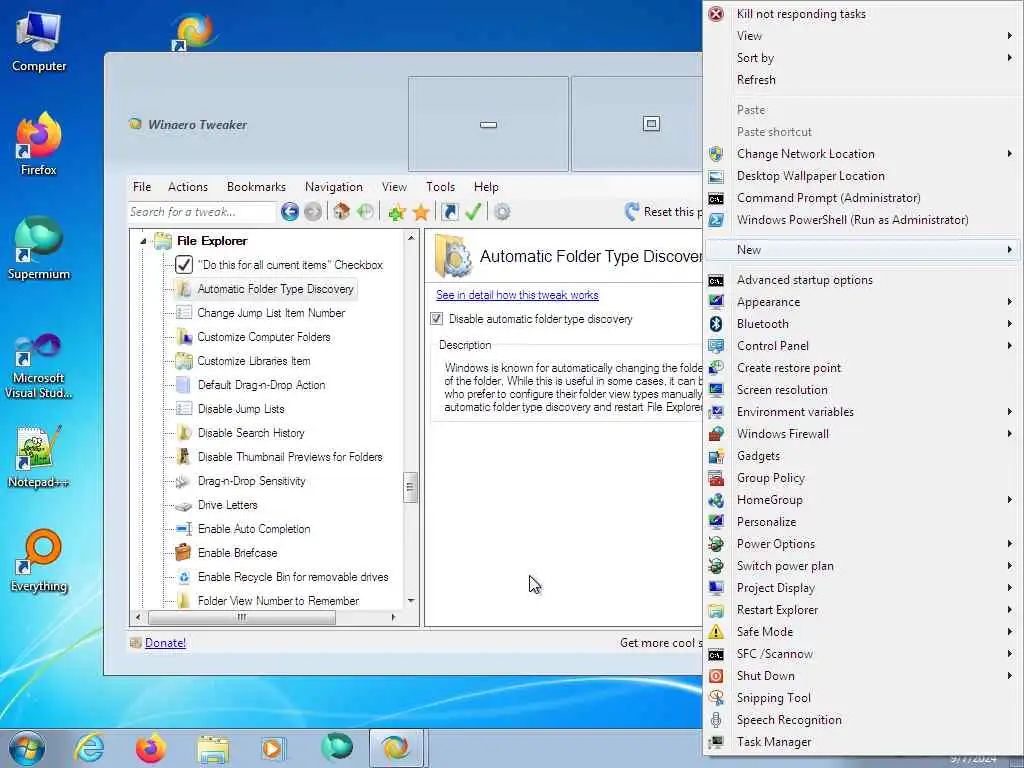This screenshot has width=1024, height=768.
Task: Select Drive Letters tweak
Action: click(227, 505)
